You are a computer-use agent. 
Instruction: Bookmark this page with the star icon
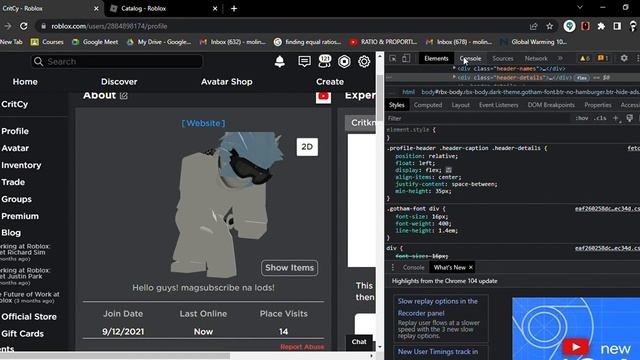click(x=549, y=26)
